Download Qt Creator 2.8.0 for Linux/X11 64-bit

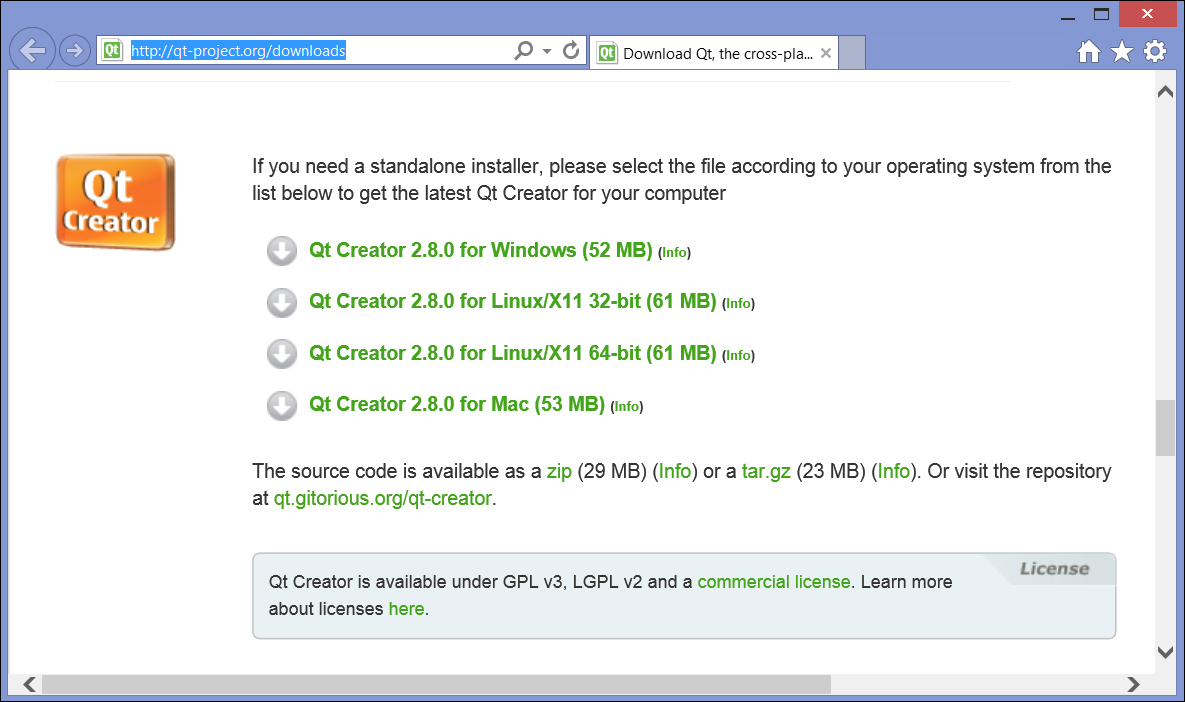pos(512,353)
